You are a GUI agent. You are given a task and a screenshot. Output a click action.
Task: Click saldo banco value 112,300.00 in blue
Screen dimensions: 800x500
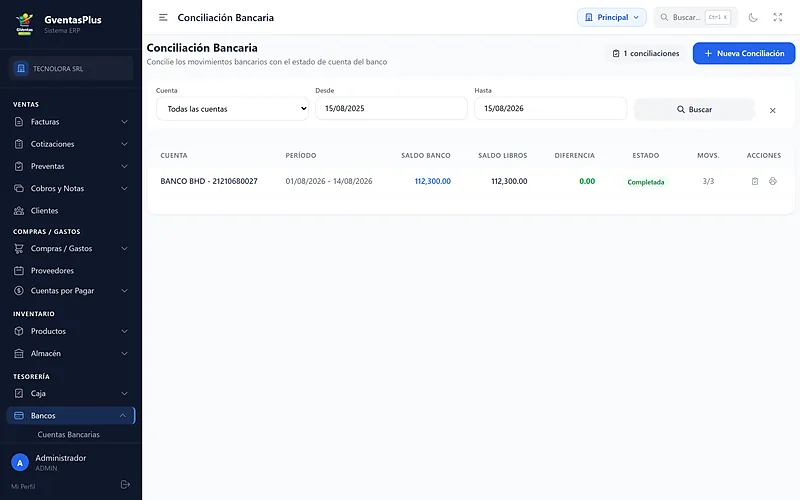click(x=433, y=181)
